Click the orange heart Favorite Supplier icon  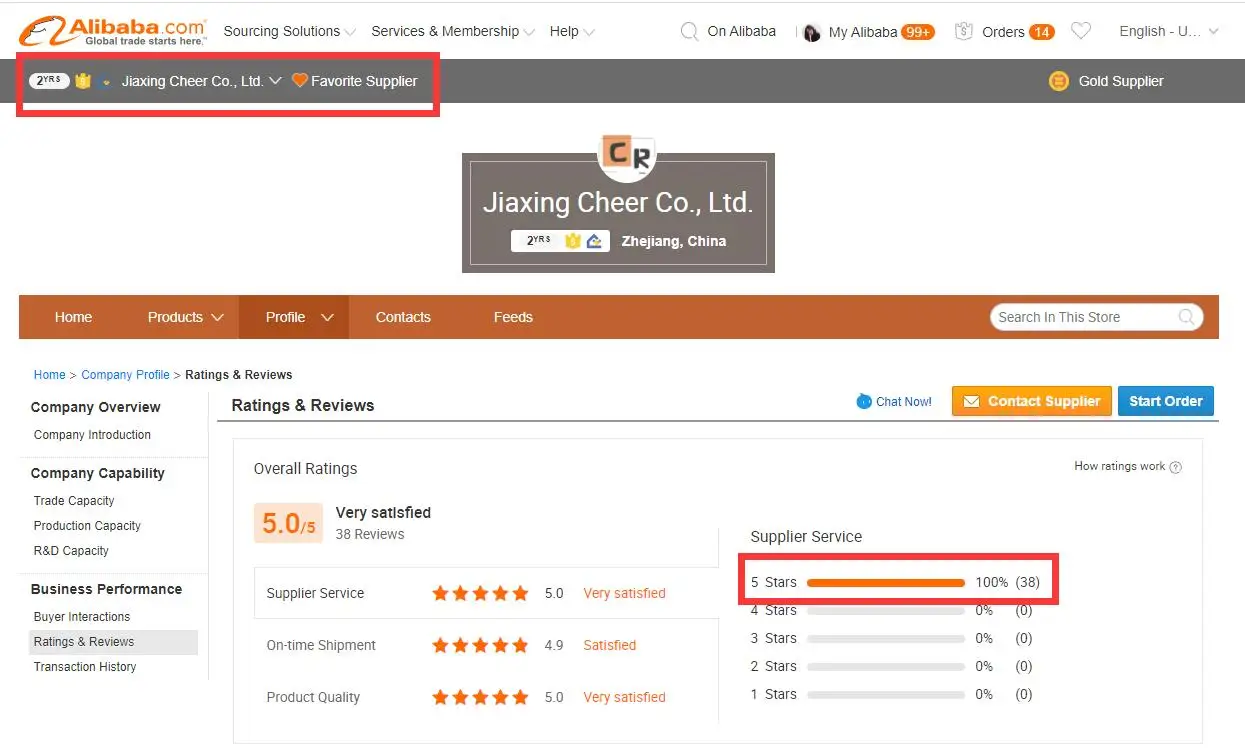coord(299,80)
